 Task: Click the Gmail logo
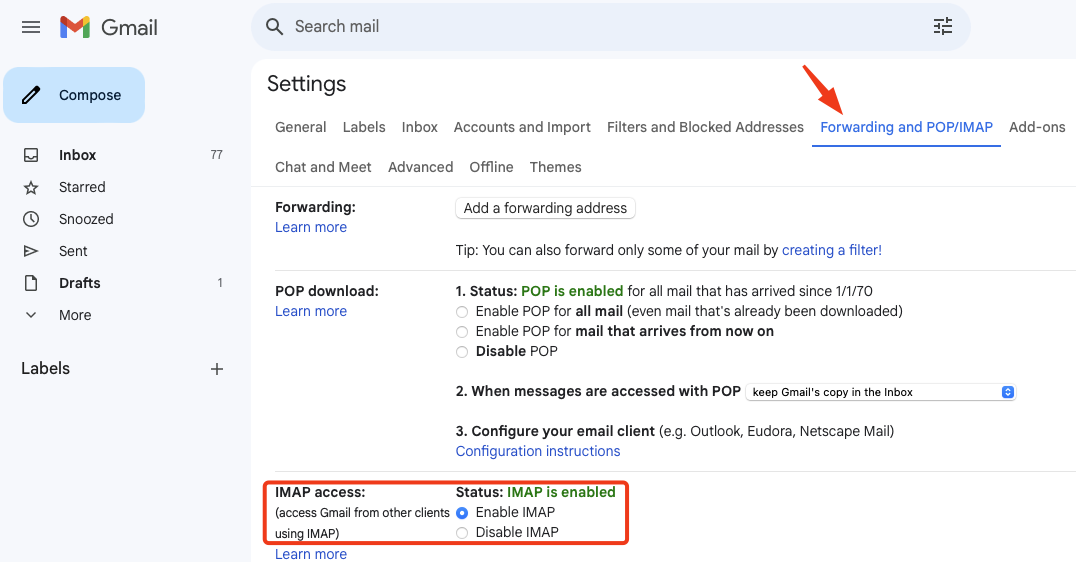coord(108,27)
